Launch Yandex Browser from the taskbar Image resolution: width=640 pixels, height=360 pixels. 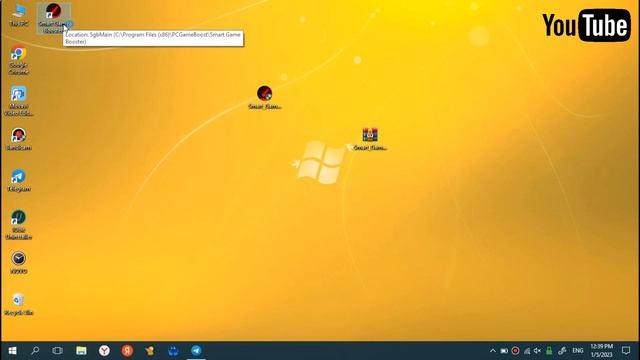click(104, 351)
